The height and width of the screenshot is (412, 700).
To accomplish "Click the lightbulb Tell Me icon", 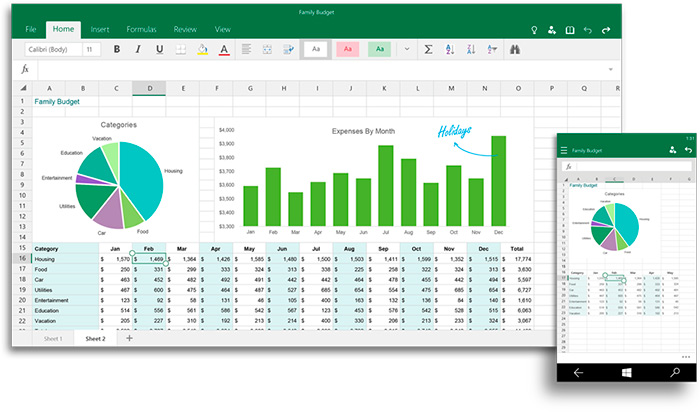I will click(535, 31).
